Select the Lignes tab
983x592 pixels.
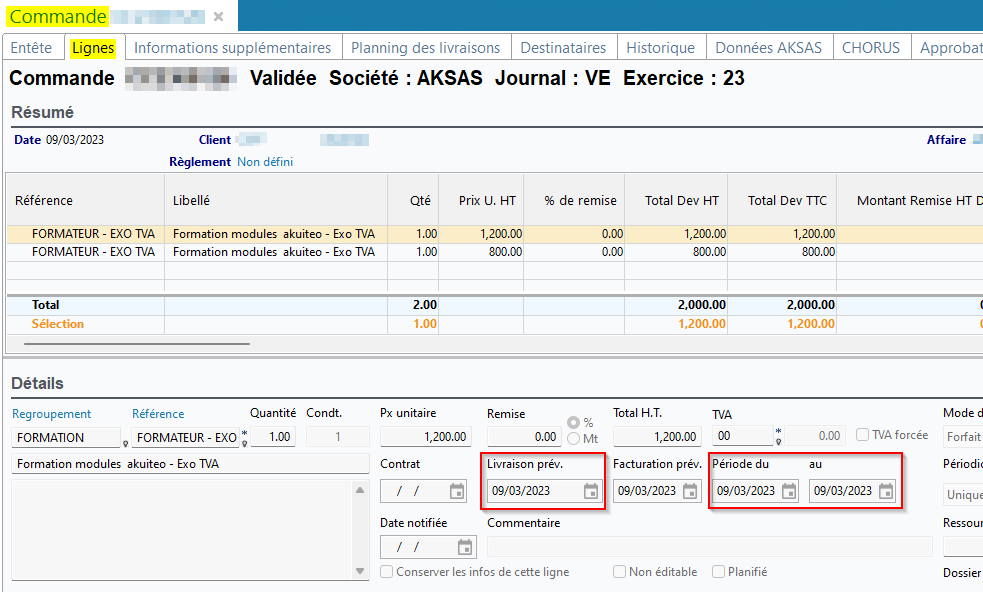click(93, 48)
